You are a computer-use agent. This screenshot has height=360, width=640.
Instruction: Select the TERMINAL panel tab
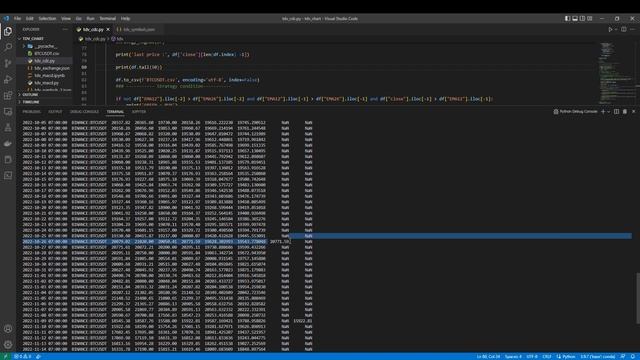(x=115, y=111)
